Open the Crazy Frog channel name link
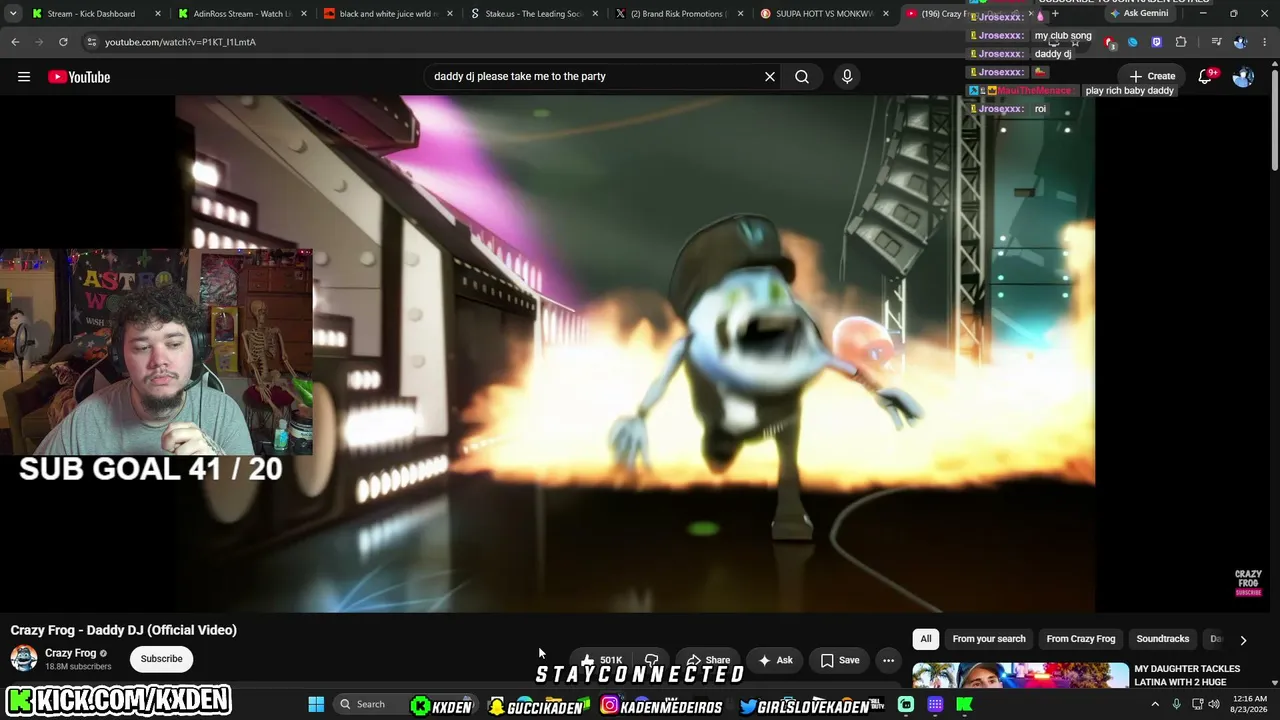 click(70, 653)
